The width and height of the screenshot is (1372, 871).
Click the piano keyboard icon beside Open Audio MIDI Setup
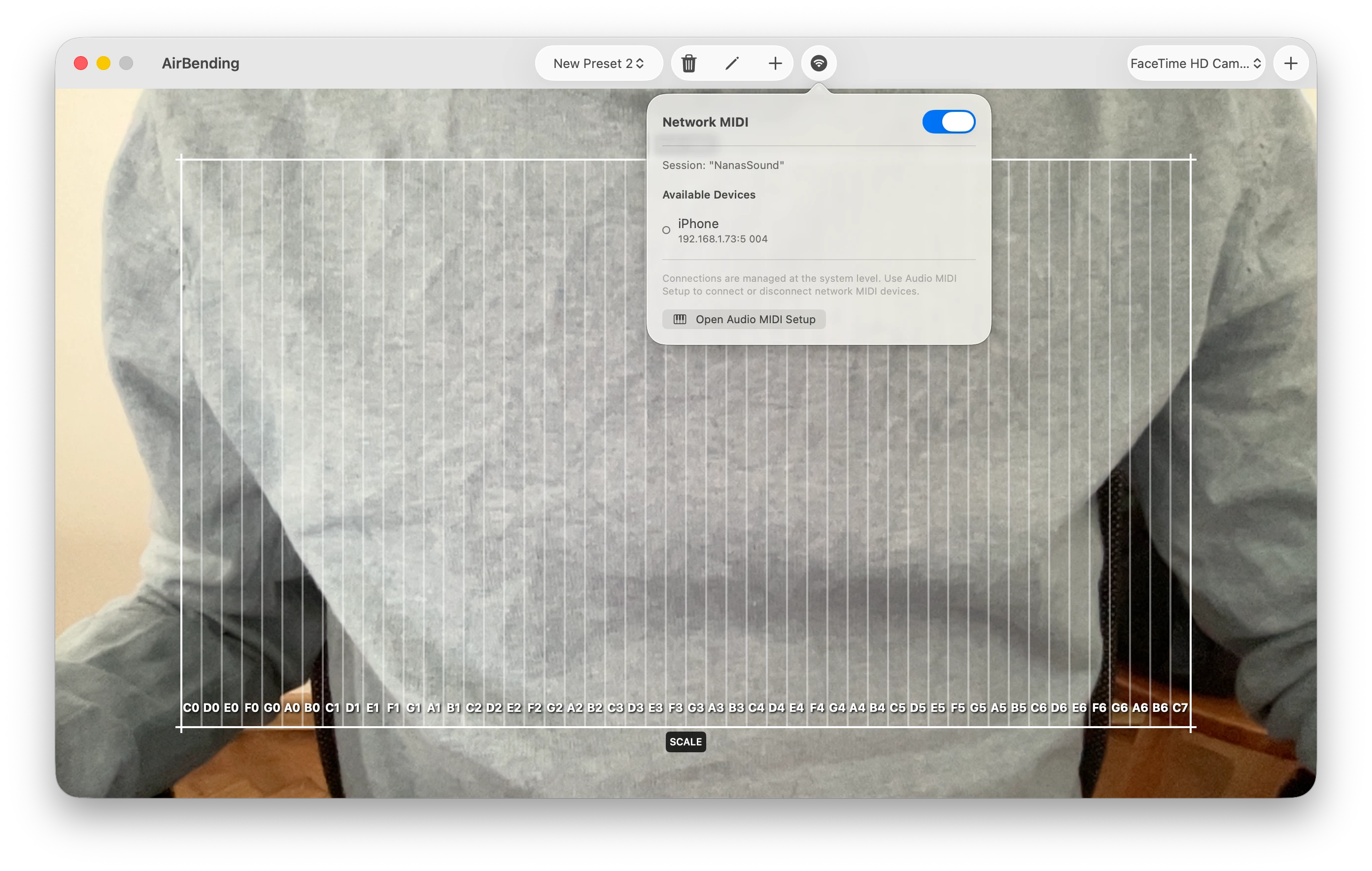coord(679,320)
